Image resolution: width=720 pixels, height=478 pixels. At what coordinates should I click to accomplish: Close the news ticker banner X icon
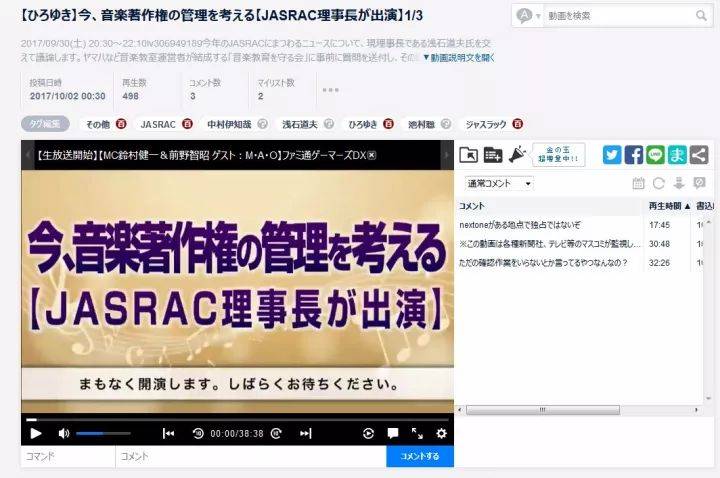coord(371,155)
